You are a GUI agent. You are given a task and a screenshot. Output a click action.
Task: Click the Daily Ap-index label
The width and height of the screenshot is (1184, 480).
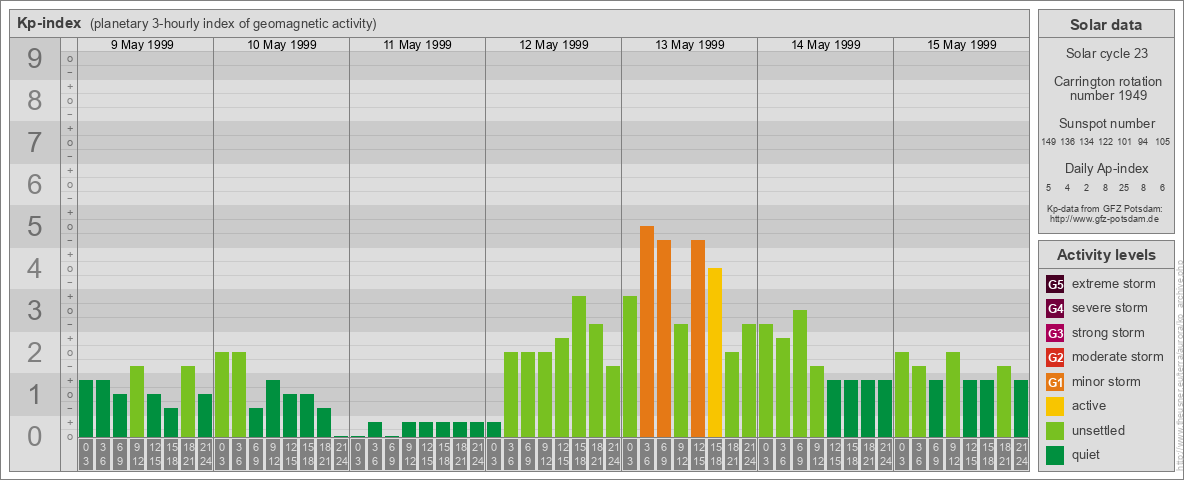(x=1106, y=168)
